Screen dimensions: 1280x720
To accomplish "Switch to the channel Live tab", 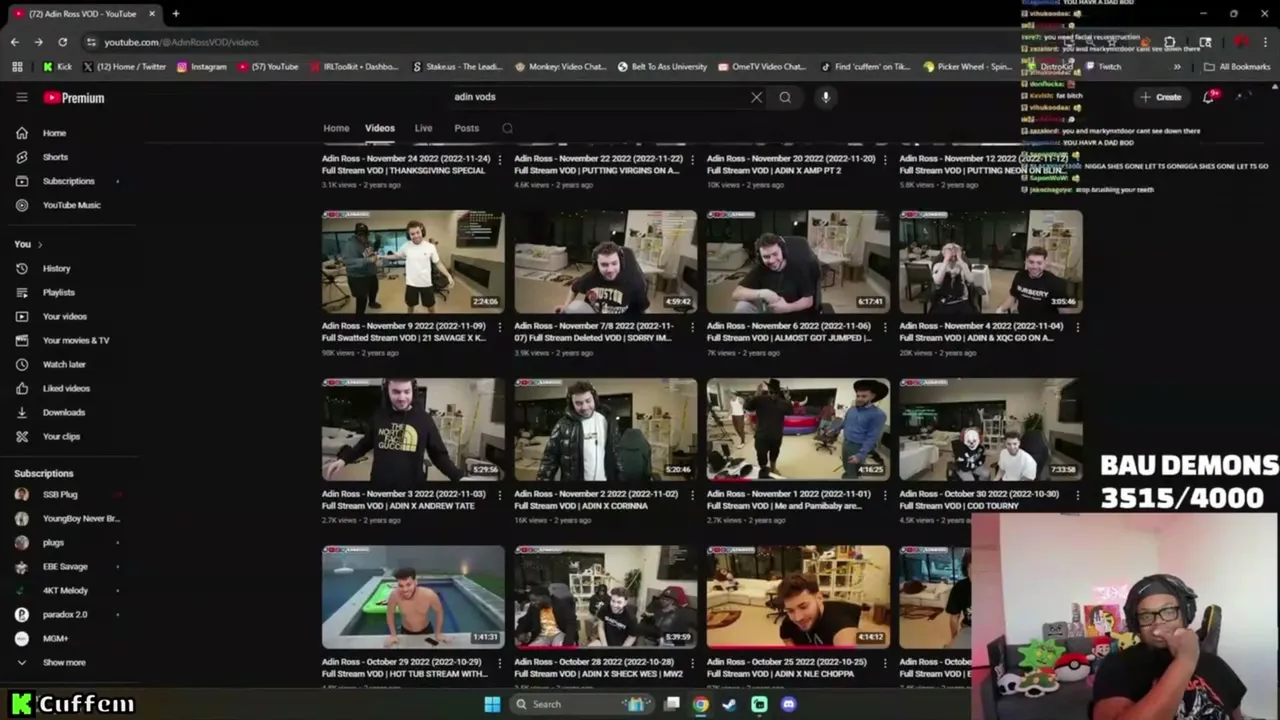I will (423, 128).
